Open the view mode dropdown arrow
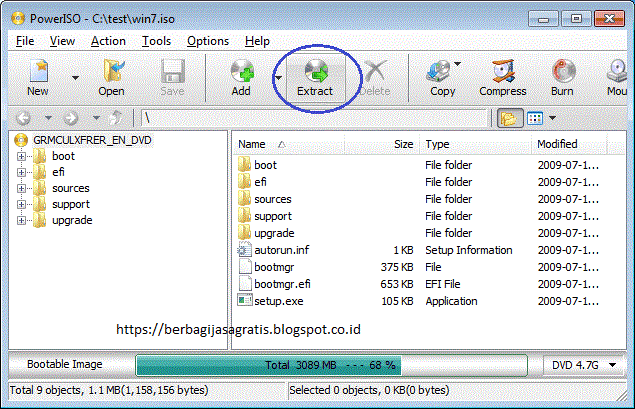Image resolution: width=635 pixels, height=409 pixels. tap(552, 118)
